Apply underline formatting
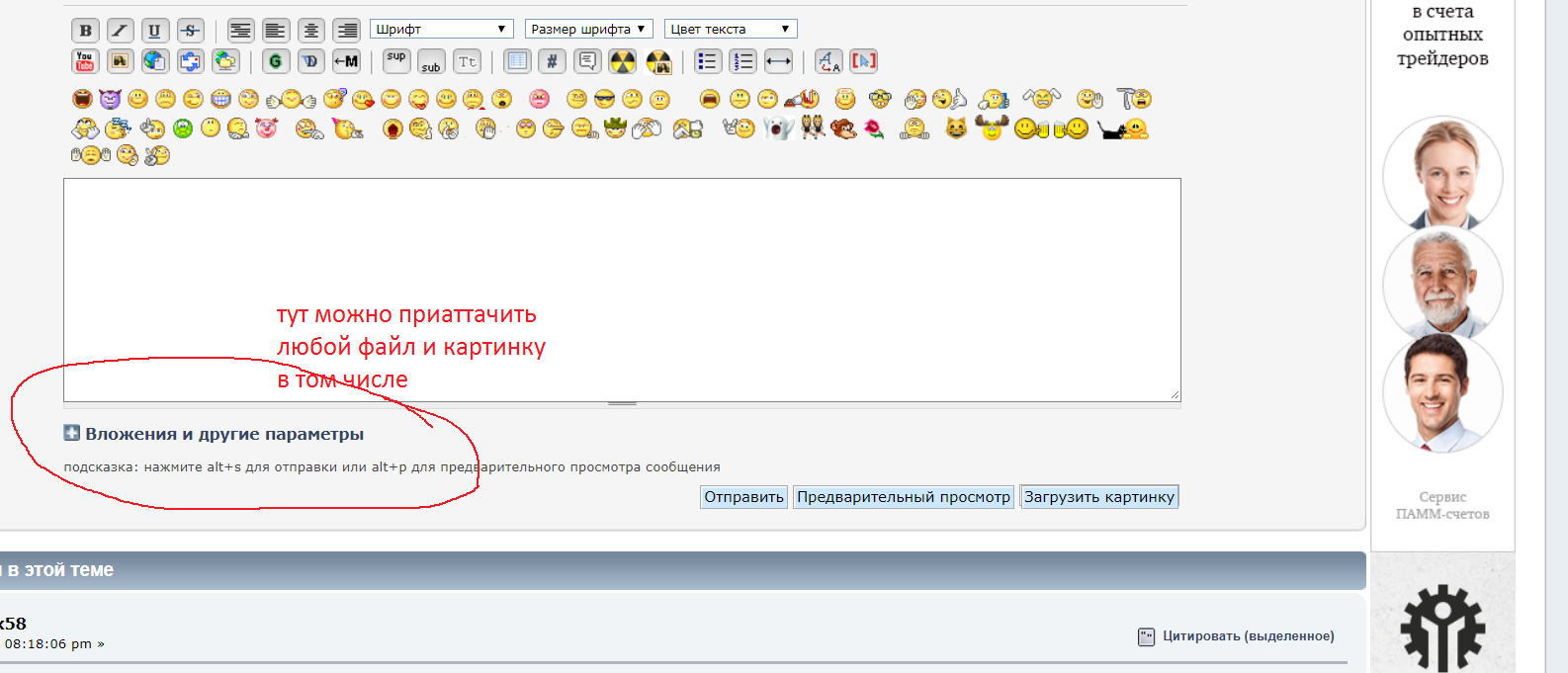1568x673 pixels. [154, 31]
